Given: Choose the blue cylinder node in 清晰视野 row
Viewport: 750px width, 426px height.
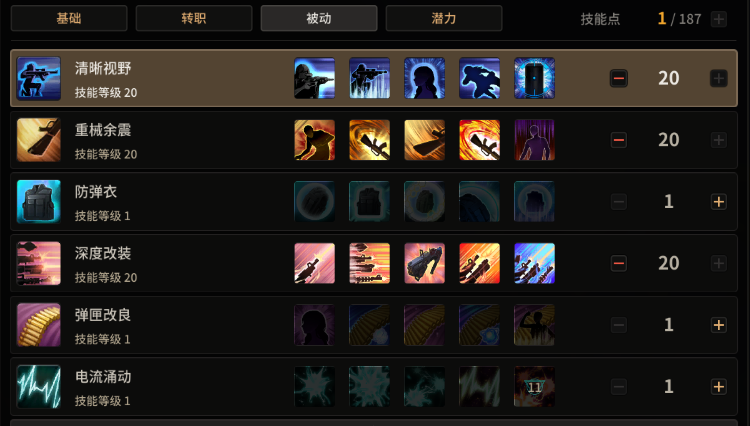Looking at the screenshot, I should pos(534,78).
